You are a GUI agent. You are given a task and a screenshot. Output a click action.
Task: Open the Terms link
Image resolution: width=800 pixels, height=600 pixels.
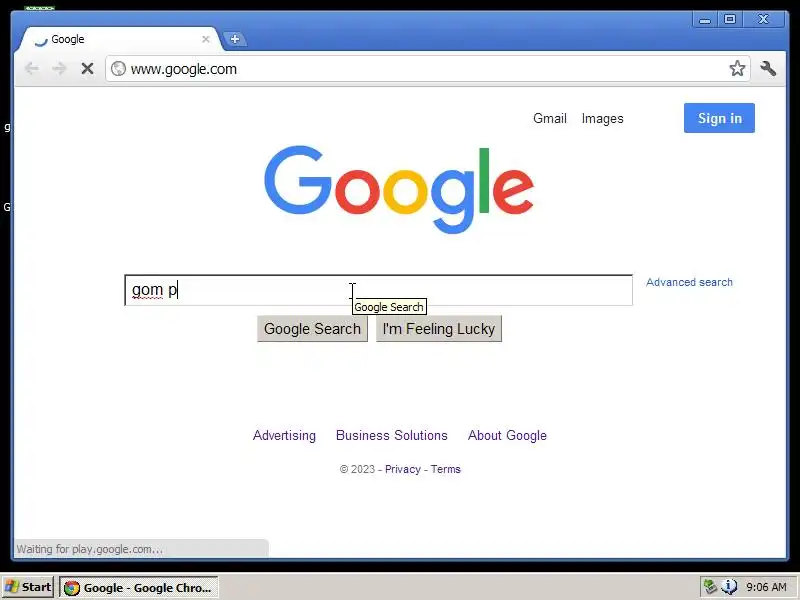tap(445, 469)
